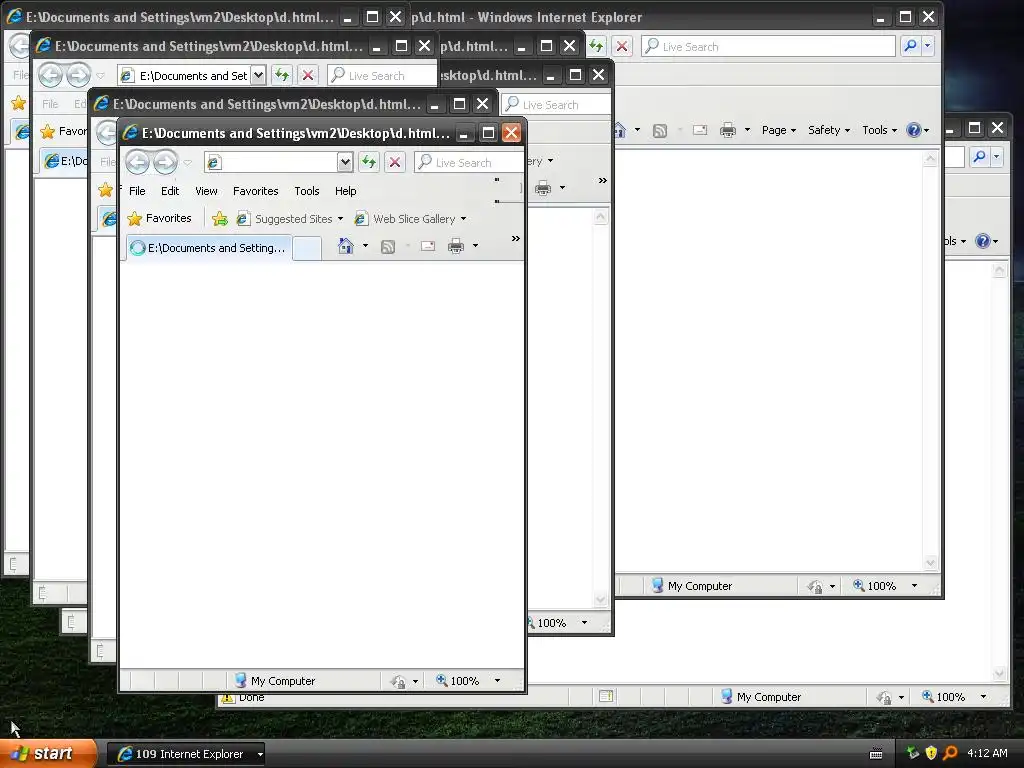
Task: Click the Start button
Action: pyautogui.click(x=48, y=753)
